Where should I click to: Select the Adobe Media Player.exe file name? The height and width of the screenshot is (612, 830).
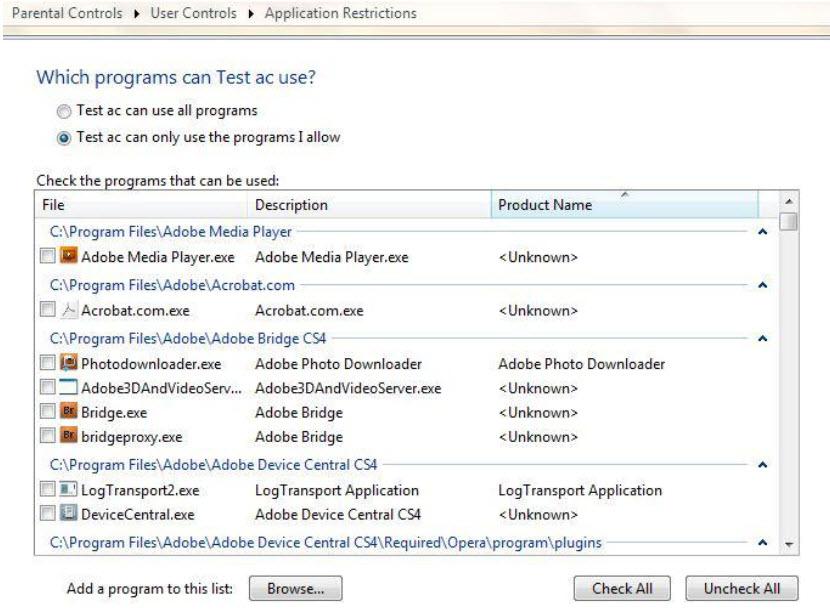coord(158,257)
